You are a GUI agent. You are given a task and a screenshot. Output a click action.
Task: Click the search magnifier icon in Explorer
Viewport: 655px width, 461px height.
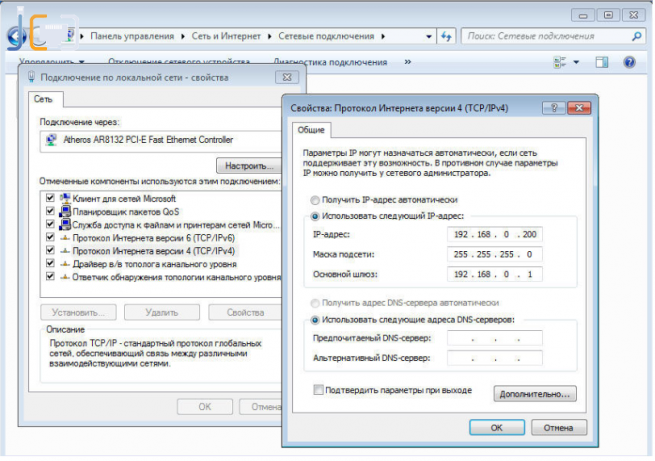pyautogui.click(x=636, y=35)
